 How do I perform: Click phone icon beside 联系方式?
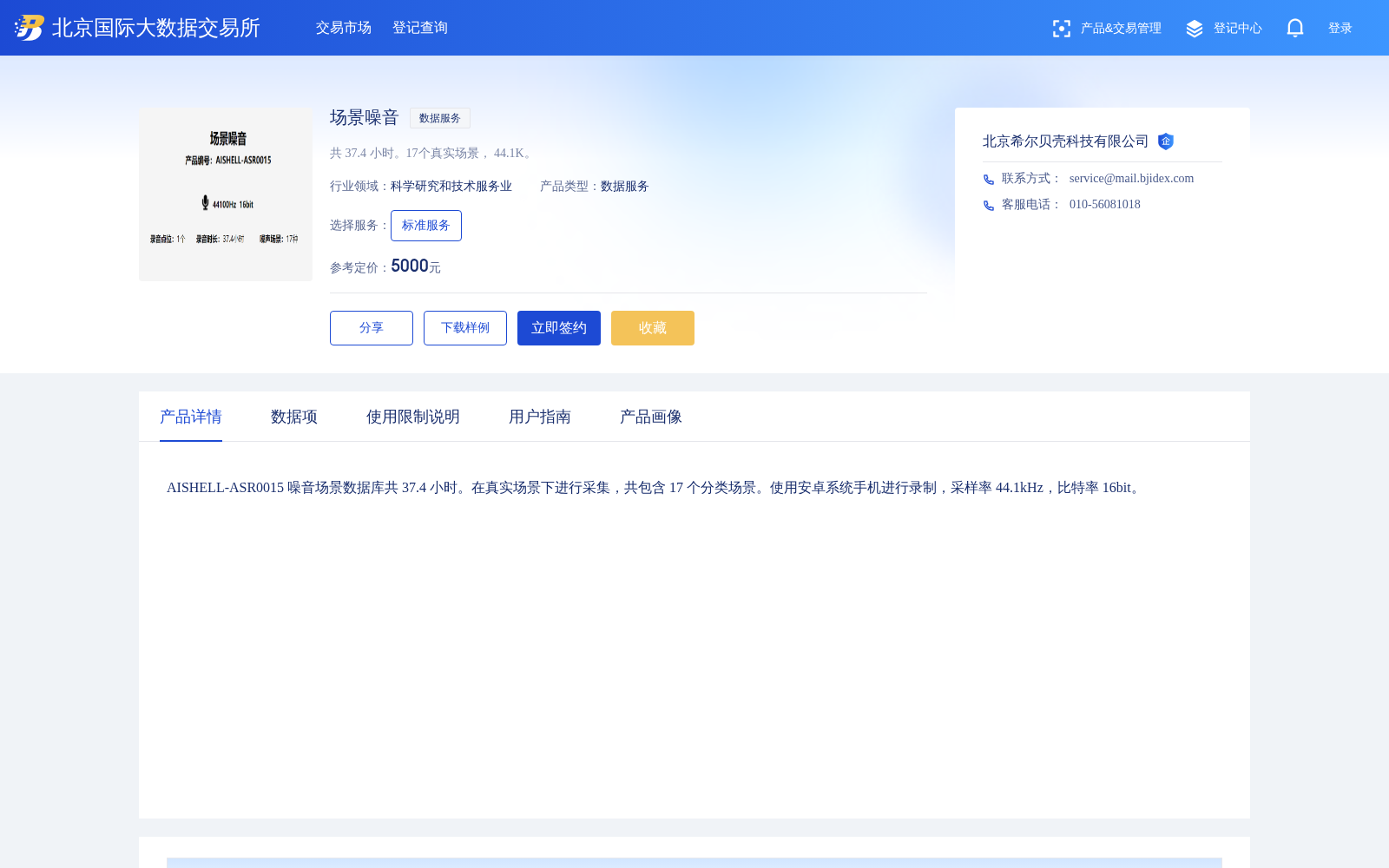pos(989,180)
